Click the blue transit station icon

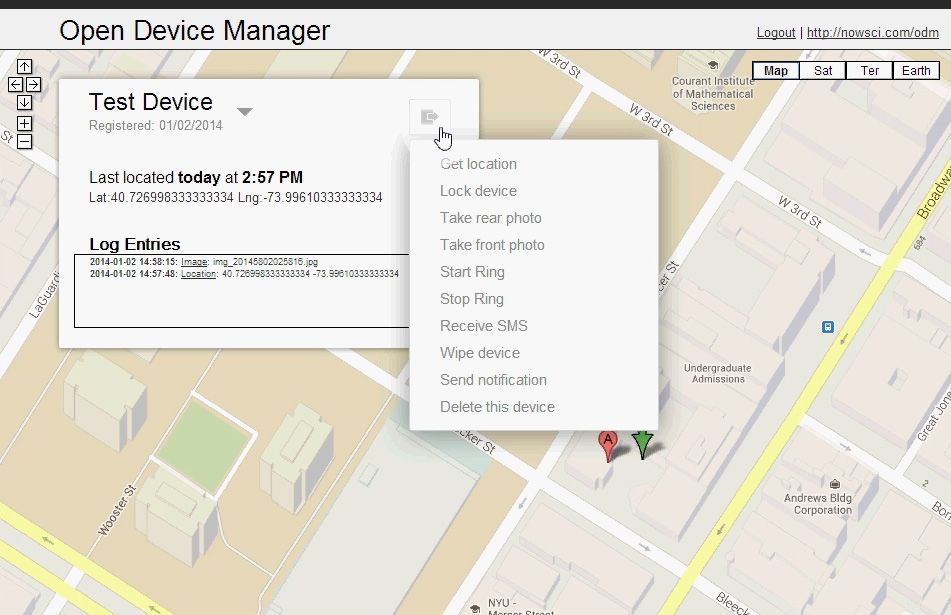click(x=828, y=327)
